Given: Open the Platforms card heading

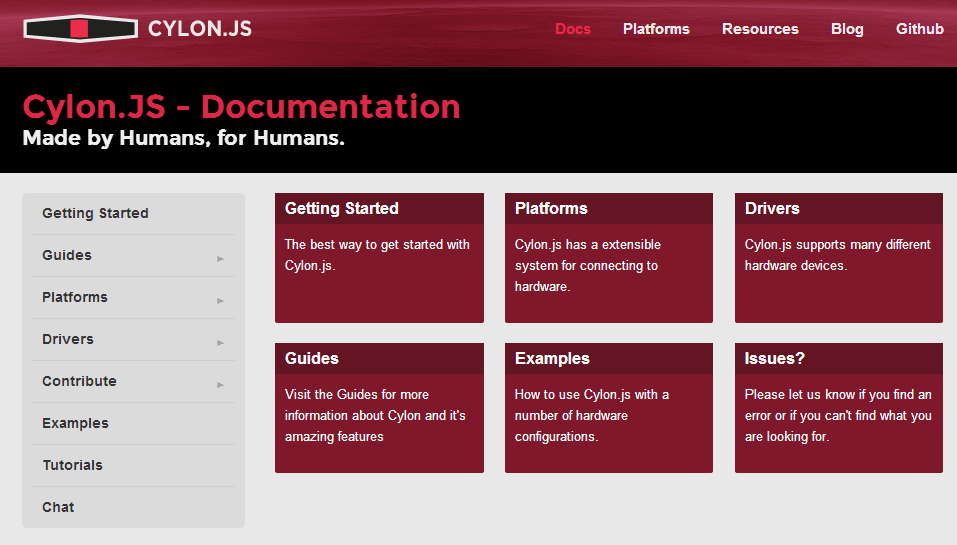Looking at the screenshot, I should (x=551, y=209).
